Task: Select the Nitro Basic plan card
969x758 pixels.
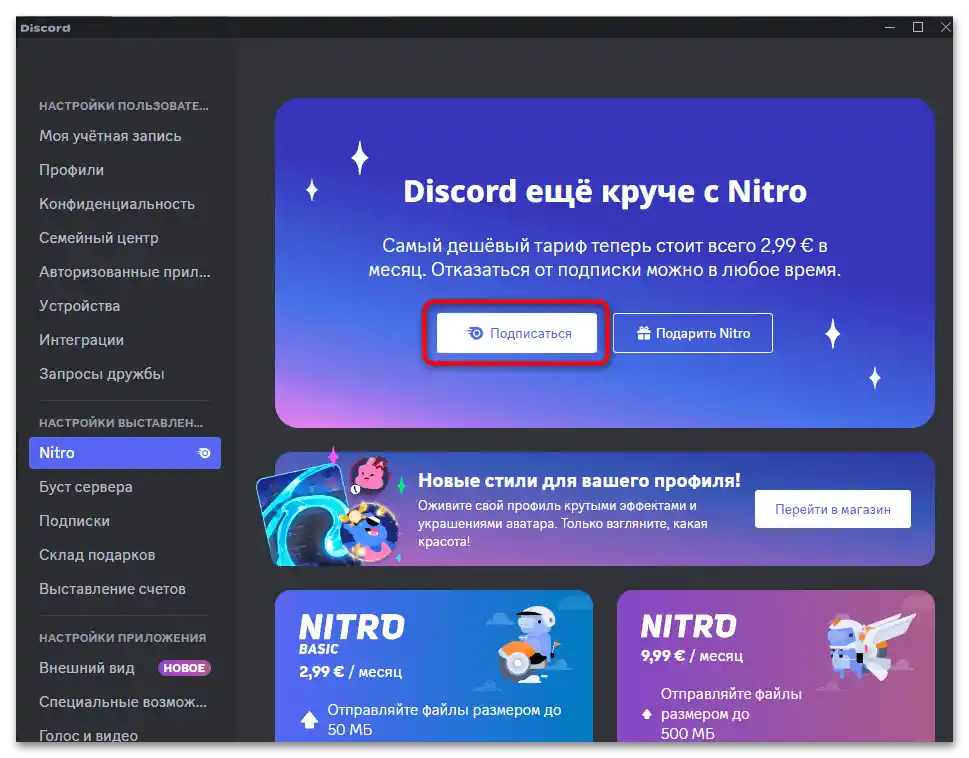Action: point(434,666)
